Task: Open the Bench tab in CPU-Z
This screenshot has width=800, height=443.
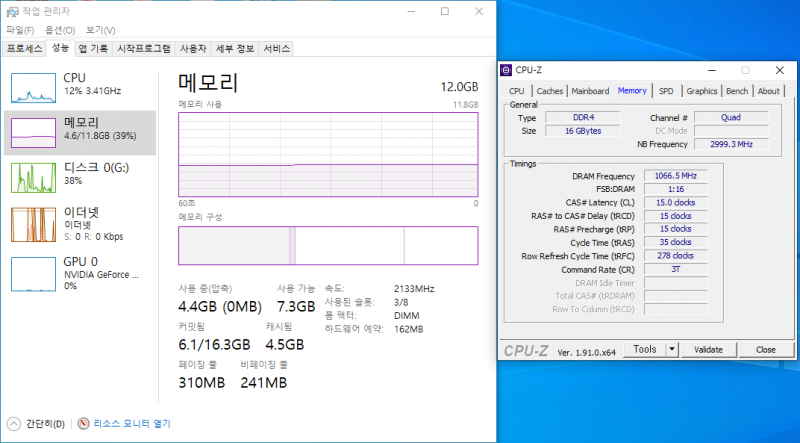Action: (737, 91)
